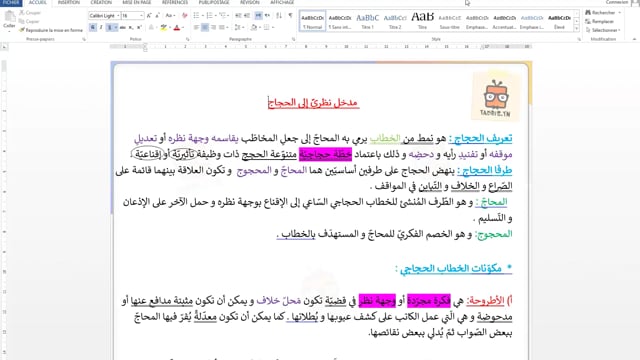Apply the Titre 1 style
640x360 pixels.
367,21
